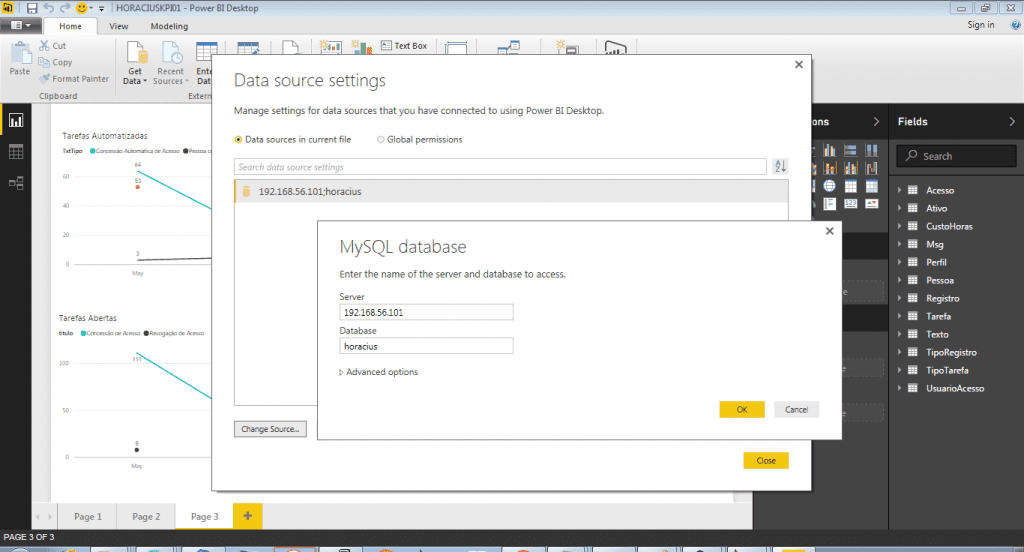The height and width of the screenshot is (552, 1024).
Task: Collapse the Visualizations pane chevron
Action: tap(876, 122)
